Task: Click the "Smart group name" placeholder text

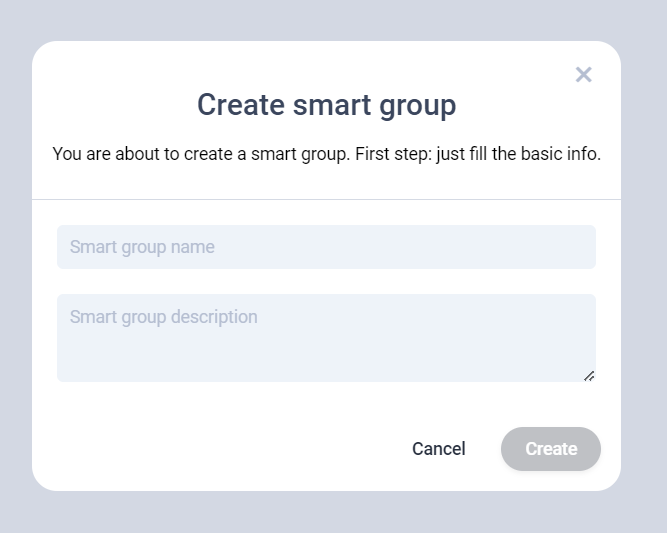Action: pyautogui.click(x=142, y=247)
